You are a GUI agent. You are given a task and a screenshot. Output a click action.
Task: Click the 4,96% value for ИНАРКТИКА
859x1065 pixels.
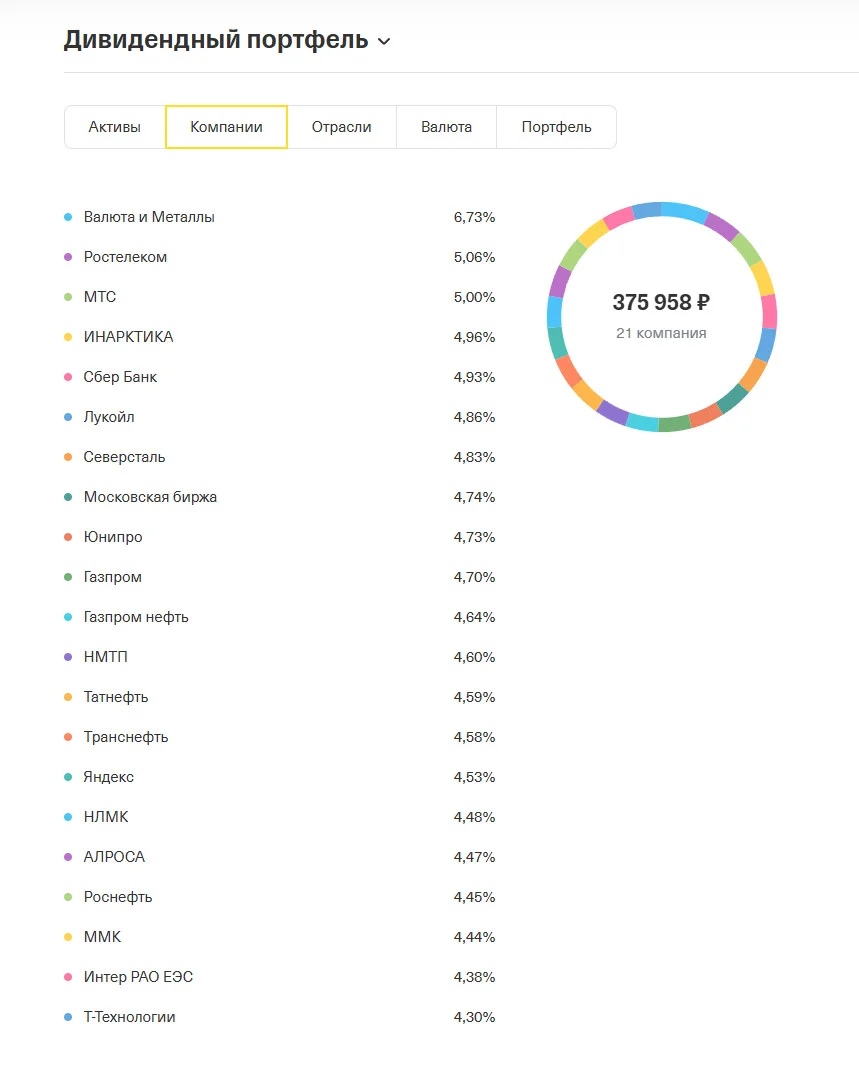475,337
